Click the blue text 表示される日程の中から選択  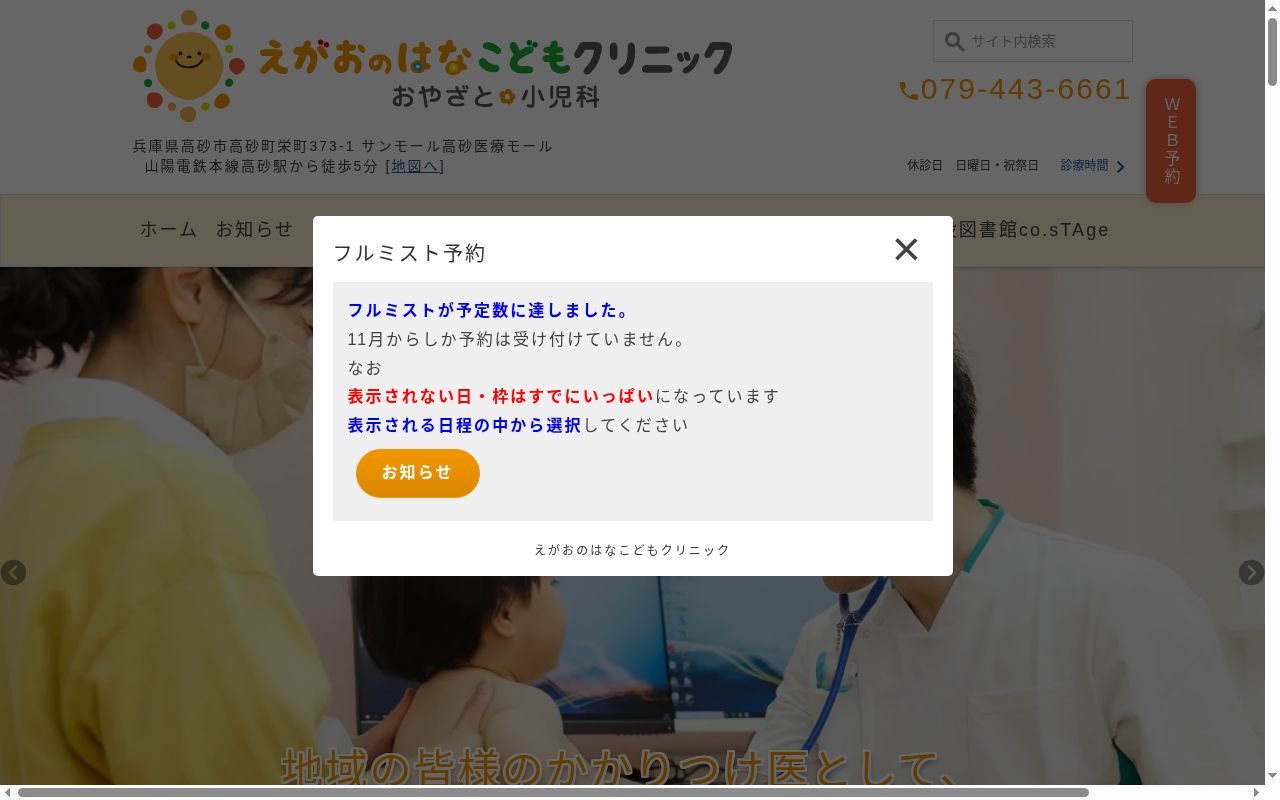[465, 426]
